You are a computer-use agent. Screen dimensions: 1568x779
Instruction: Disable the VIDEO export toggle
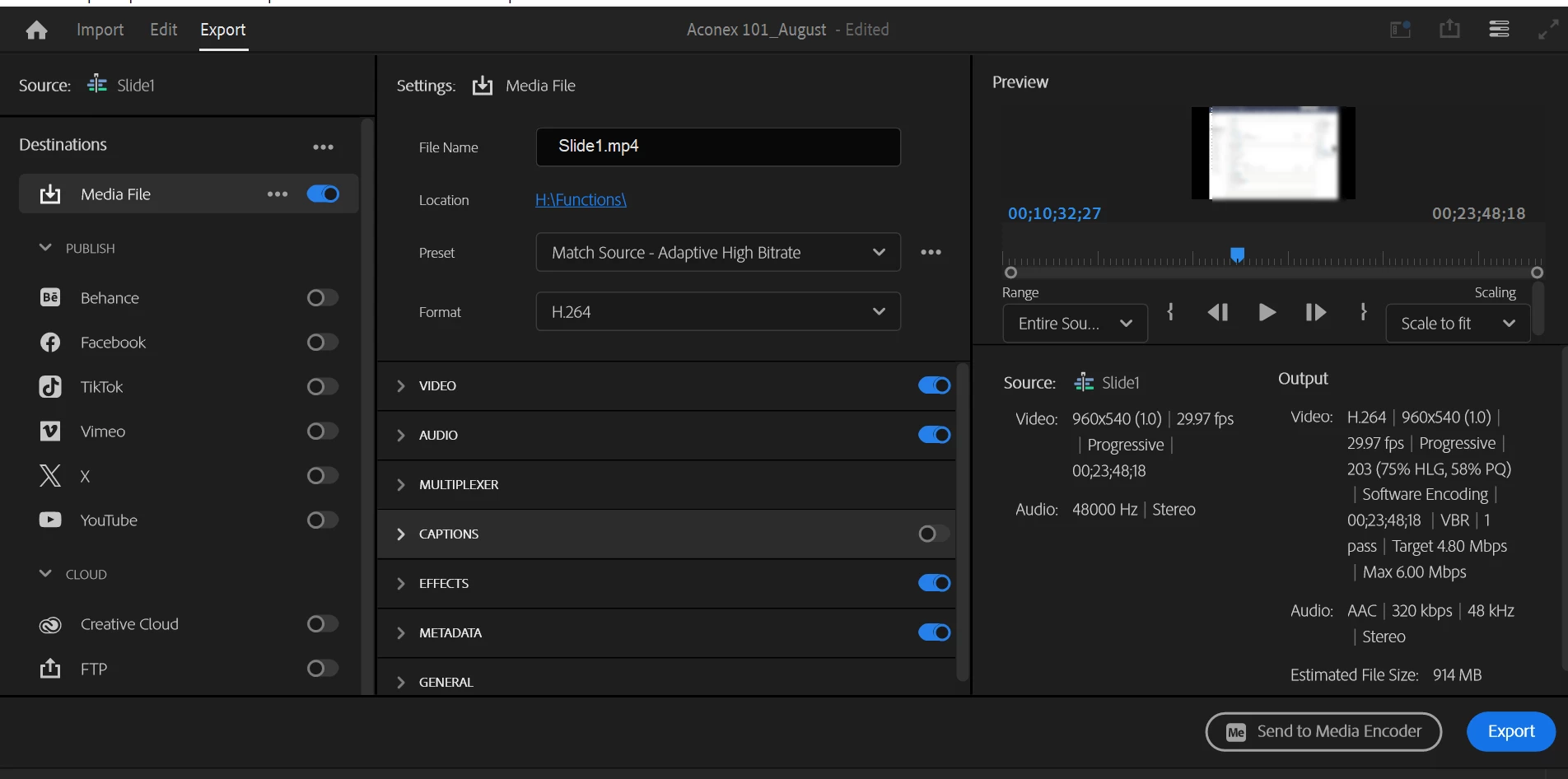pos(934,385)
